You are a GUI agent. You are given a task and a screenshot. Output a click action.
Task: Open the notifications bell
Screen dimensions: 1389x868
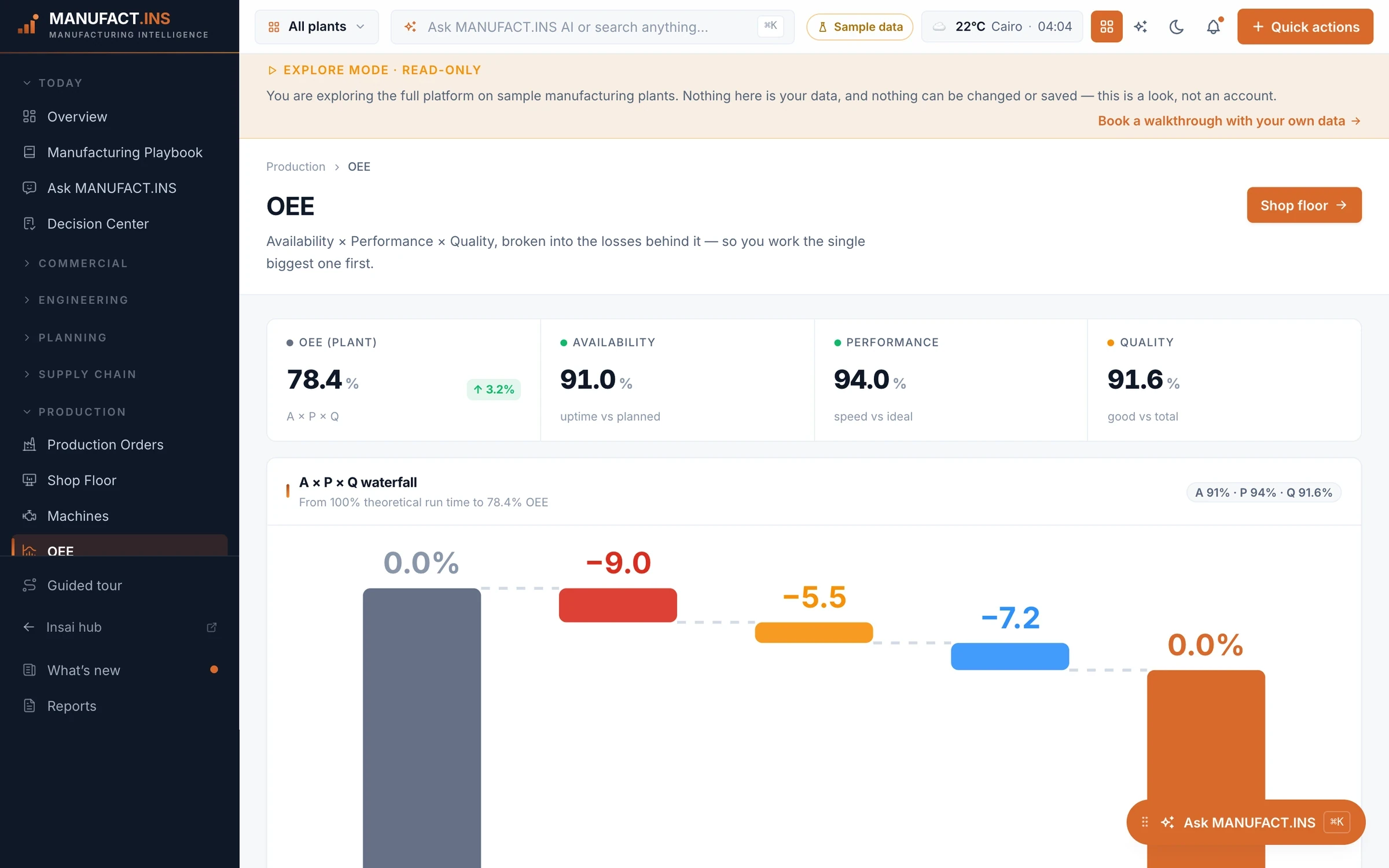coord(1213,27)
